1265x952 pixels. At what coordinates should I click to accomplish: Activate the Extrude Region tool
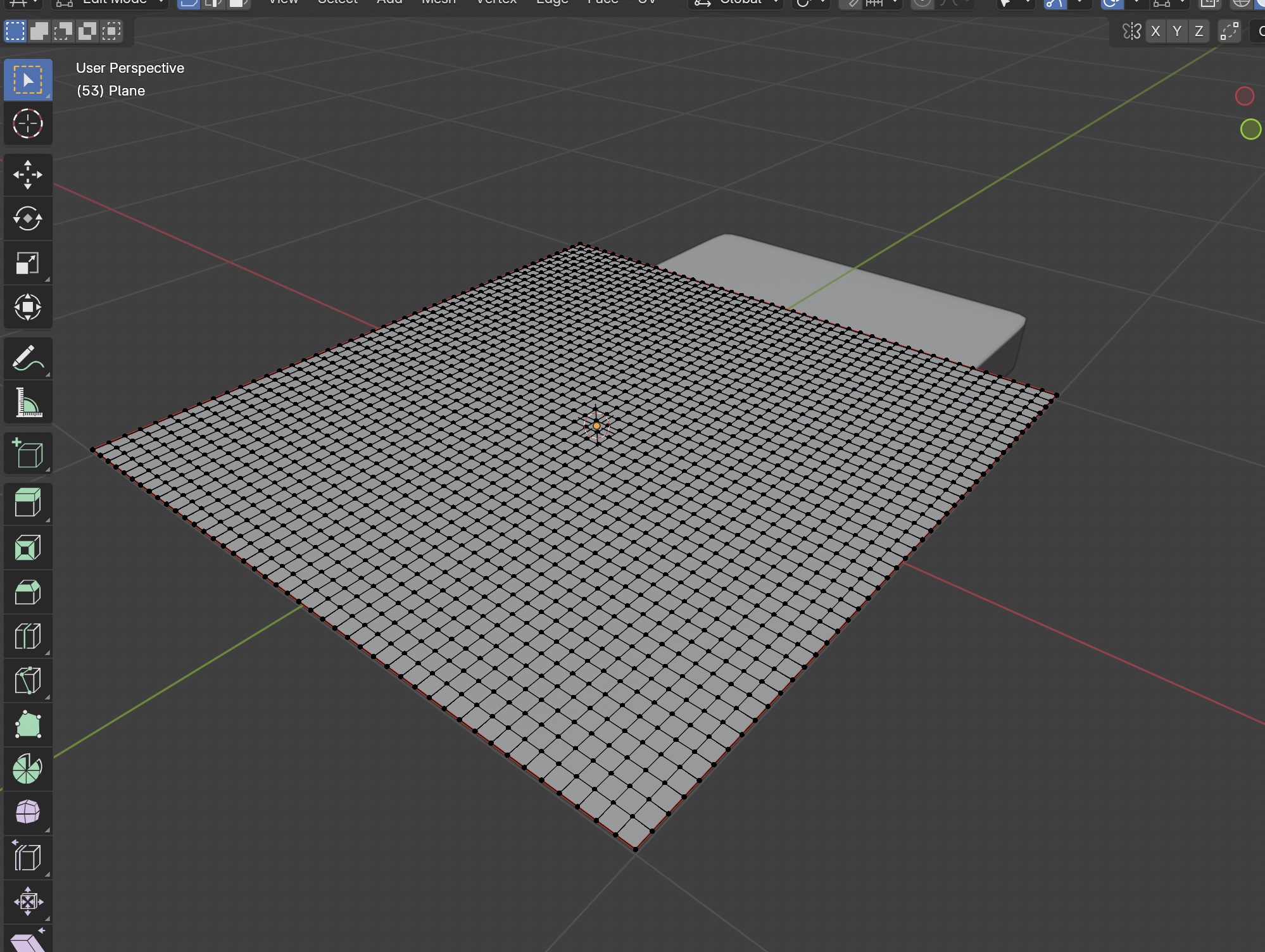[x=28, y=503]
